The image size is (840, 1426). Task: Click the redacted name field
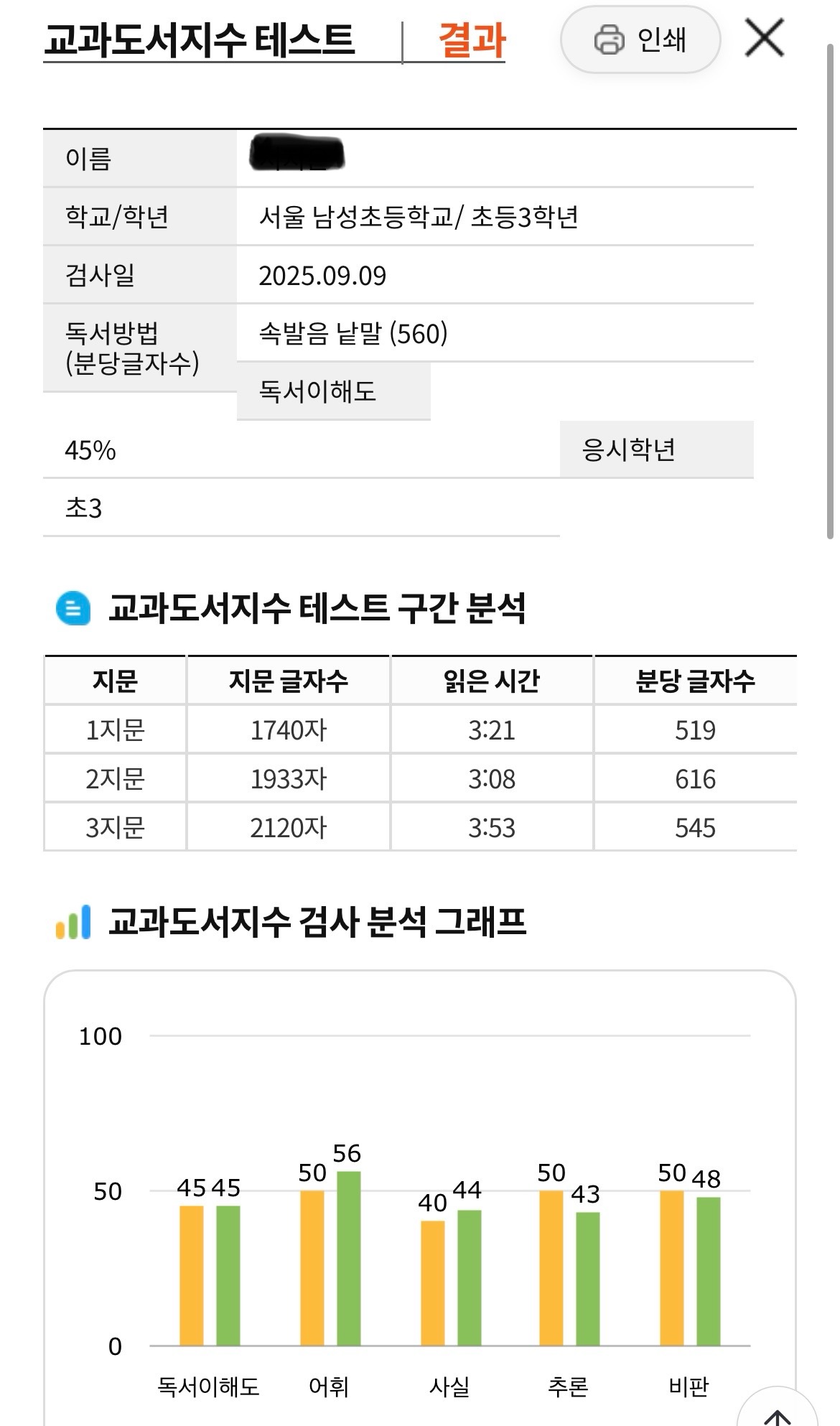coord(298,157)
